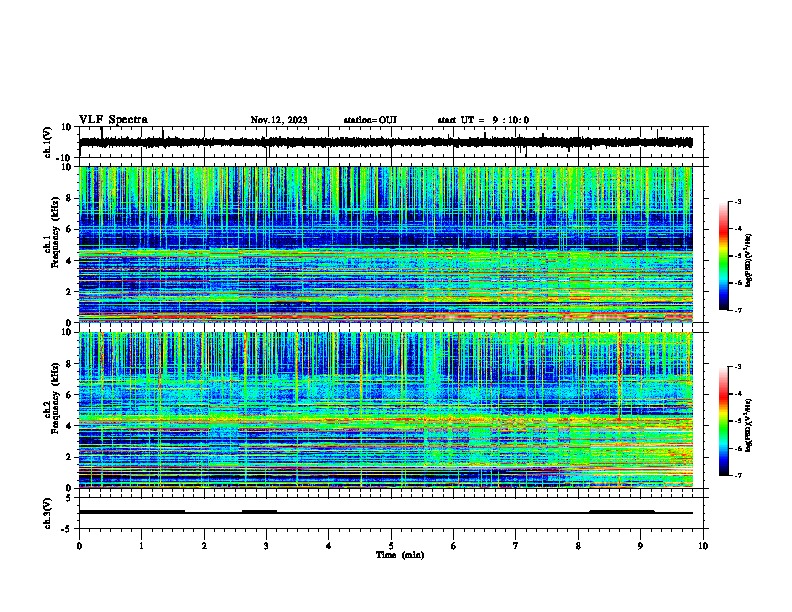This screenshot has height=612, width=792.
Task: Click the ch.2 color scale bar
Action: click(x=724, y=421)
